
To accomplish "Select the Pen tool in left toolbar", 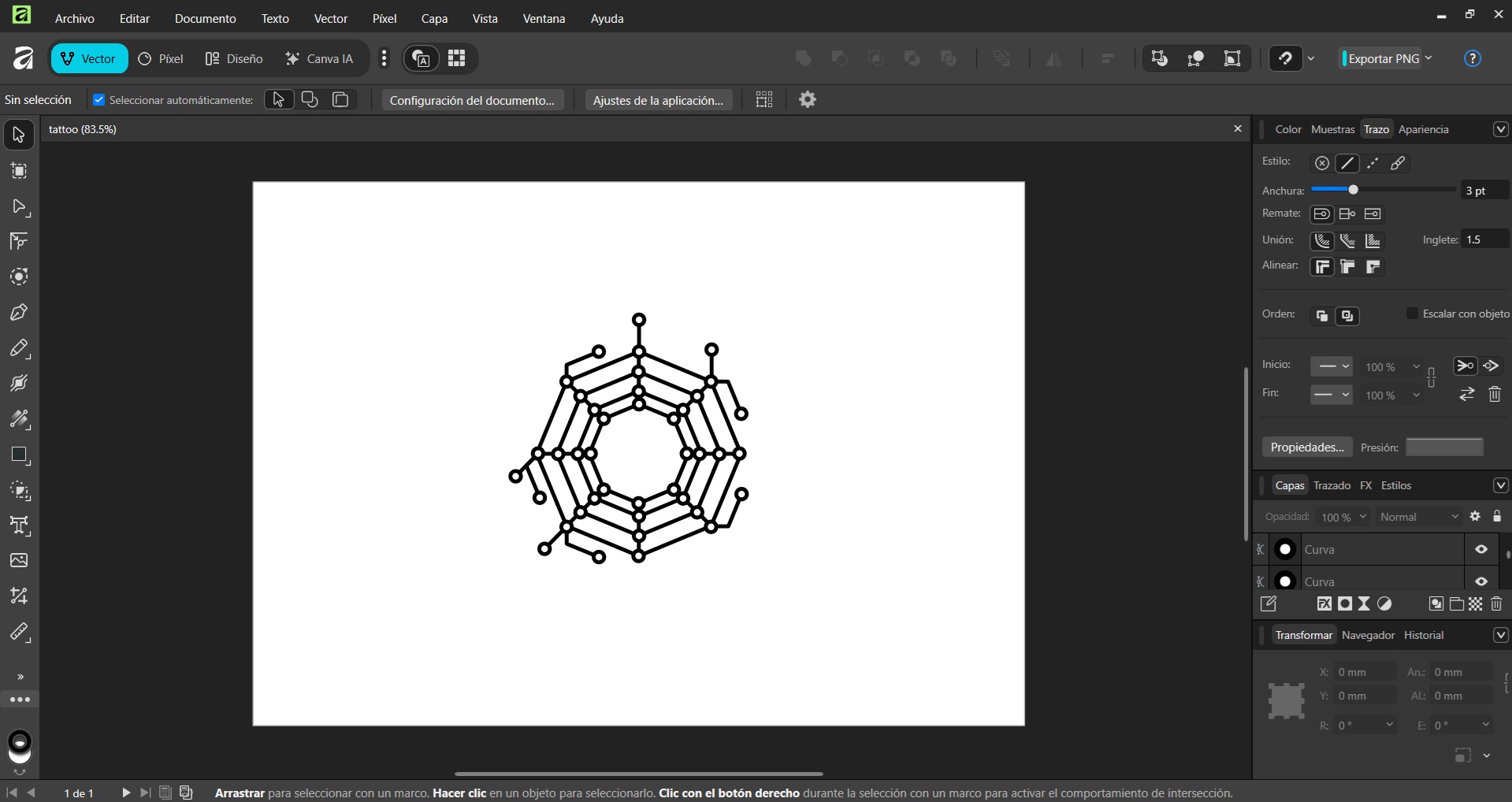I will (x=19, y=313).
